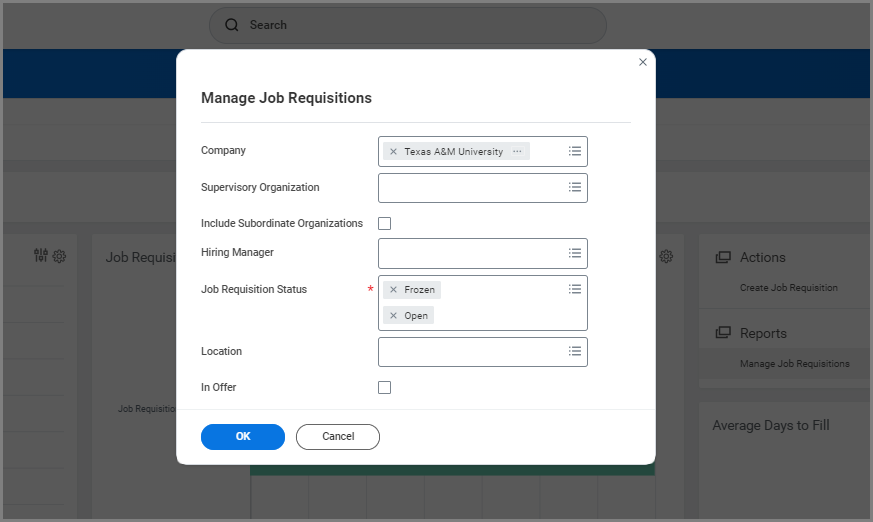Open Job Requisition Status prompt list icon
Viewport: 873px width, 522px height.
[x=575, y=289]
